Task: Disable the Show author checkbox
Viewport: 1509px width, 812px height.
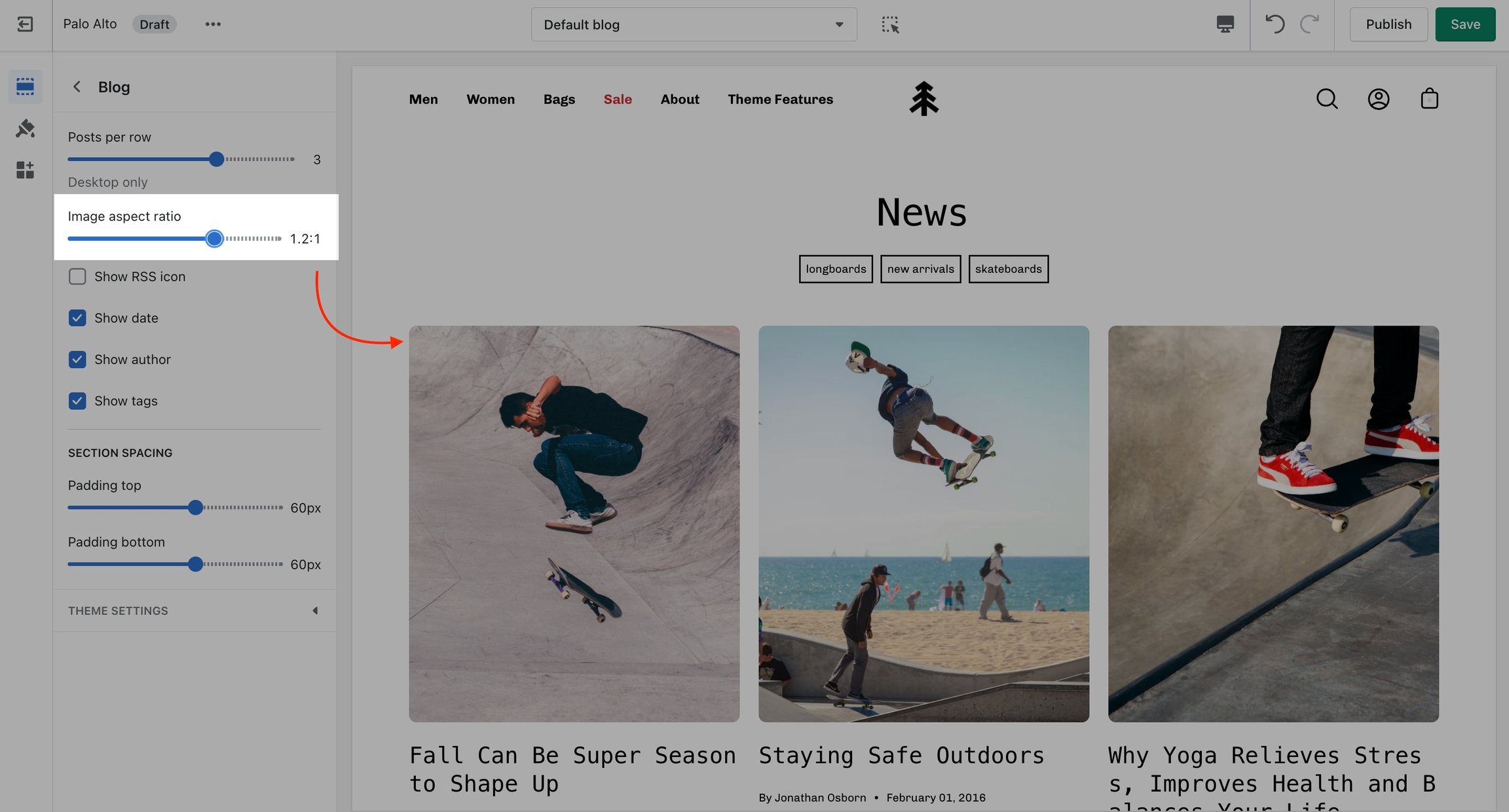Action: 77,360
